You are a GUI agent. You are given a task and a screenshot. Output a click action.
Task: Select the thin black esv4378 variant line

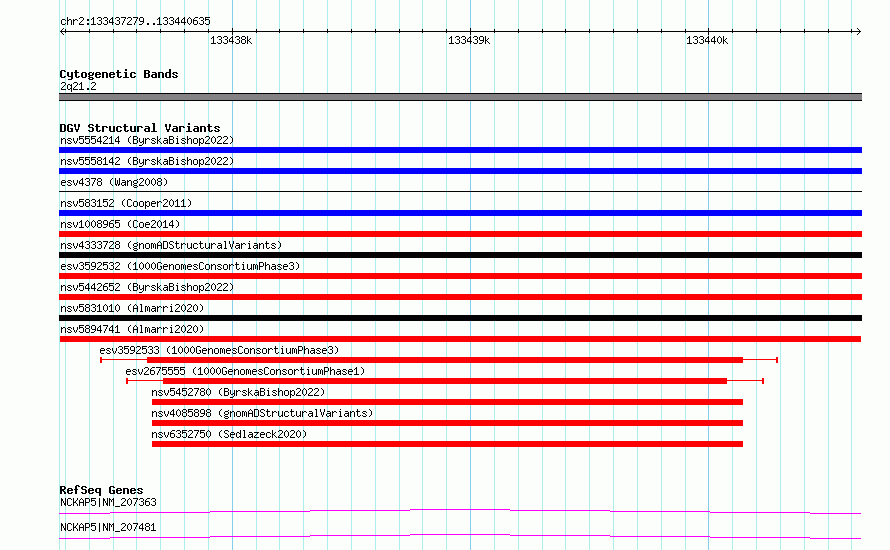click(460, 192)
